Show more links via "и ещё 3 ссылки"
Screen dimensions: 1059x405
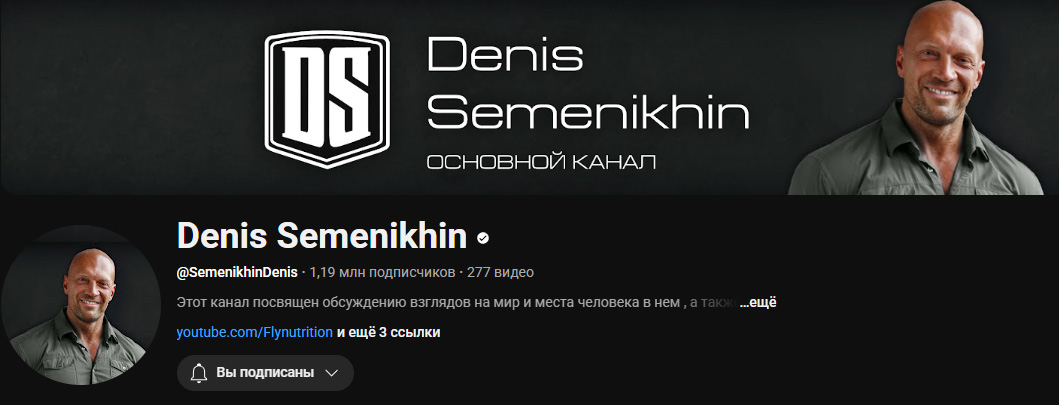(x=388, y=332)
